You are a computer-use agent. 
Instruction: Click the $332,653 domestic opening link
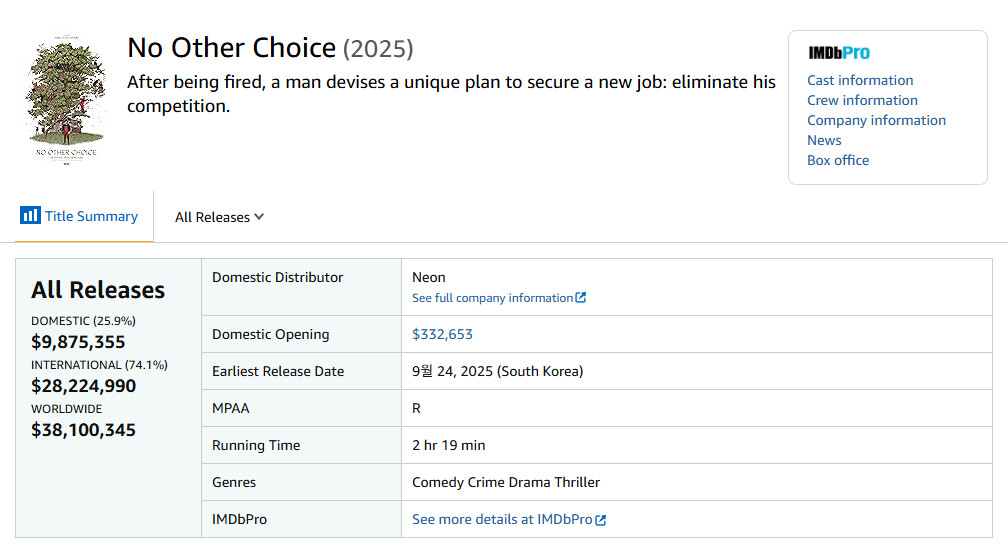coord(442,334)
